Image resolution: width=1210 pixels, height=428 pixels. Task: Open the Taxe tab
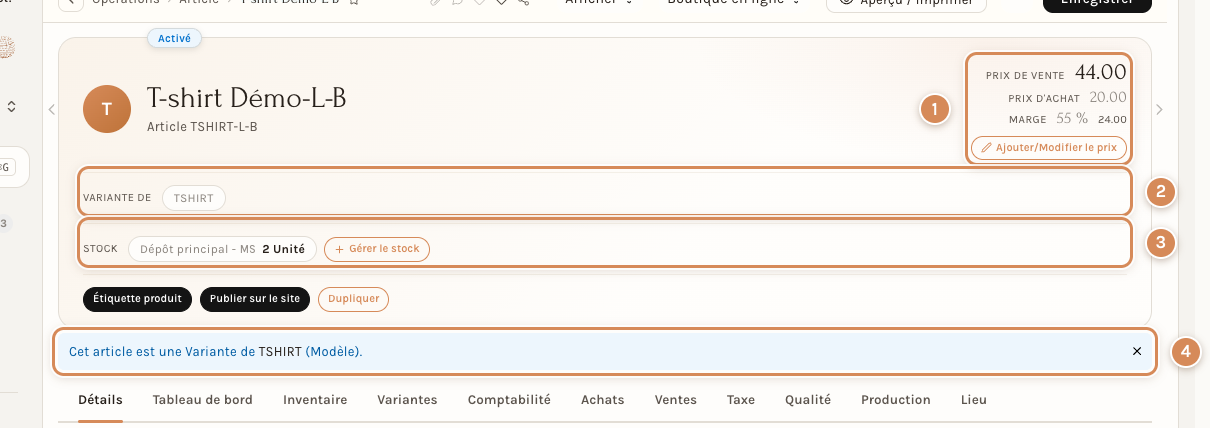[741, 400]
